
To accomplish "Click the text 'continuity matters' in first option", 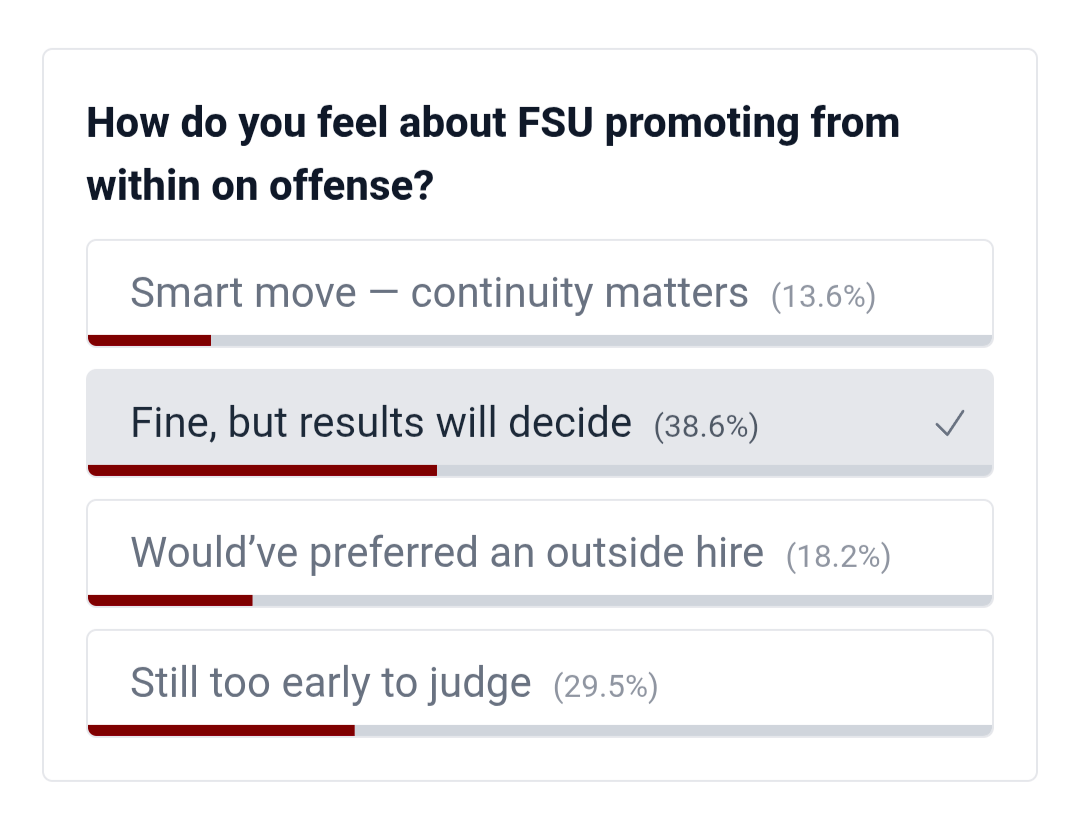I will pyautogui.click(x=579, y=294).
